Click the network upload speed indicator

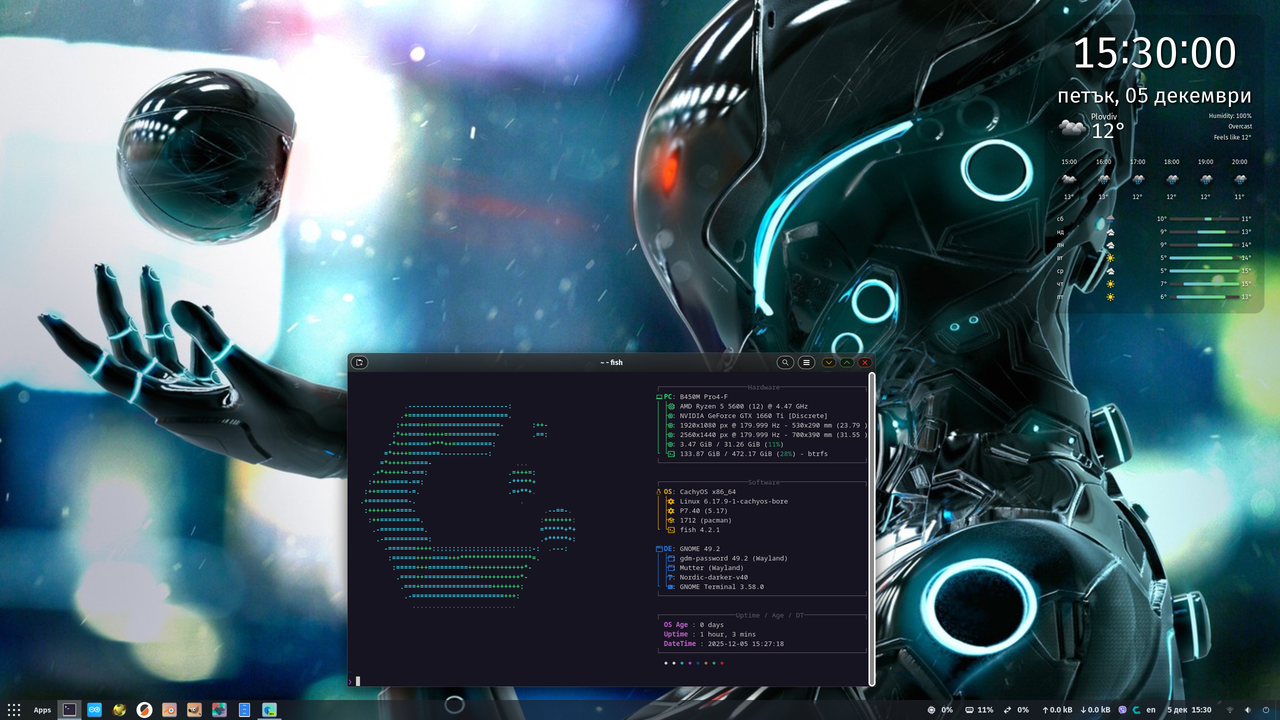point(1057,710)
